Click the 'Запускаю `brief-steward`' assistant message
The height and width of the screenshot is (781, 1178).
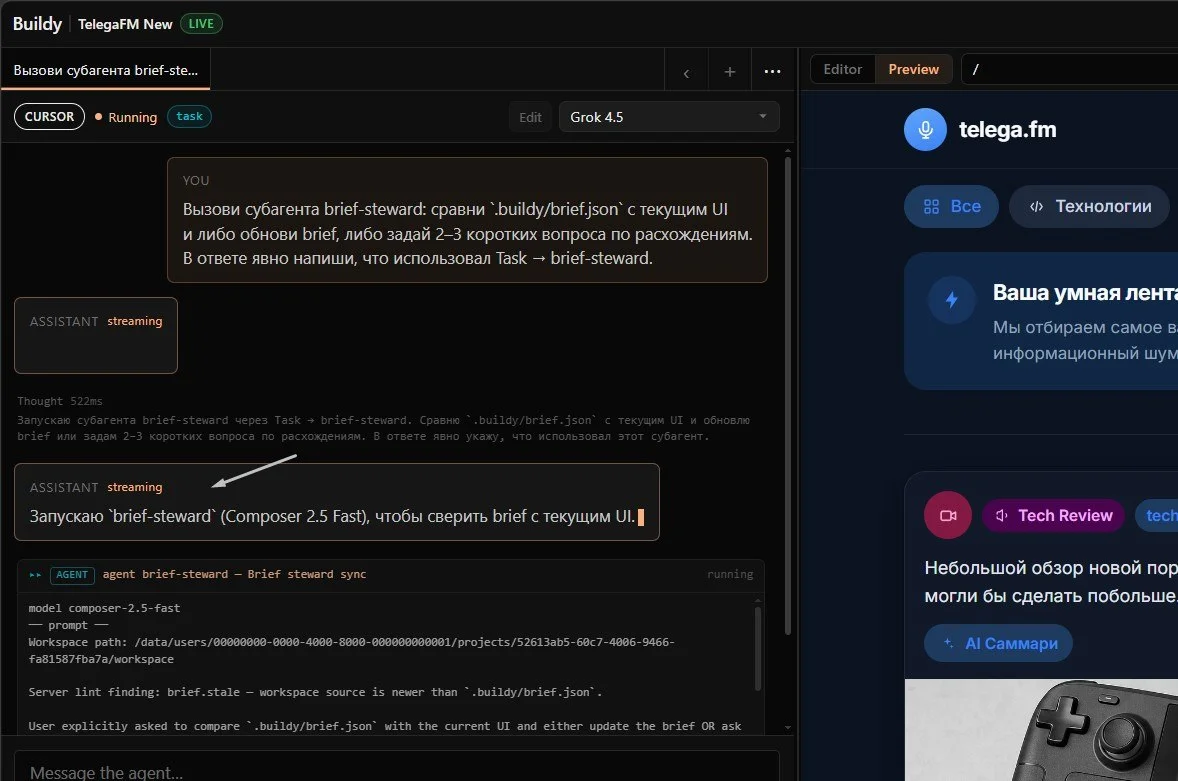[337, 516]
